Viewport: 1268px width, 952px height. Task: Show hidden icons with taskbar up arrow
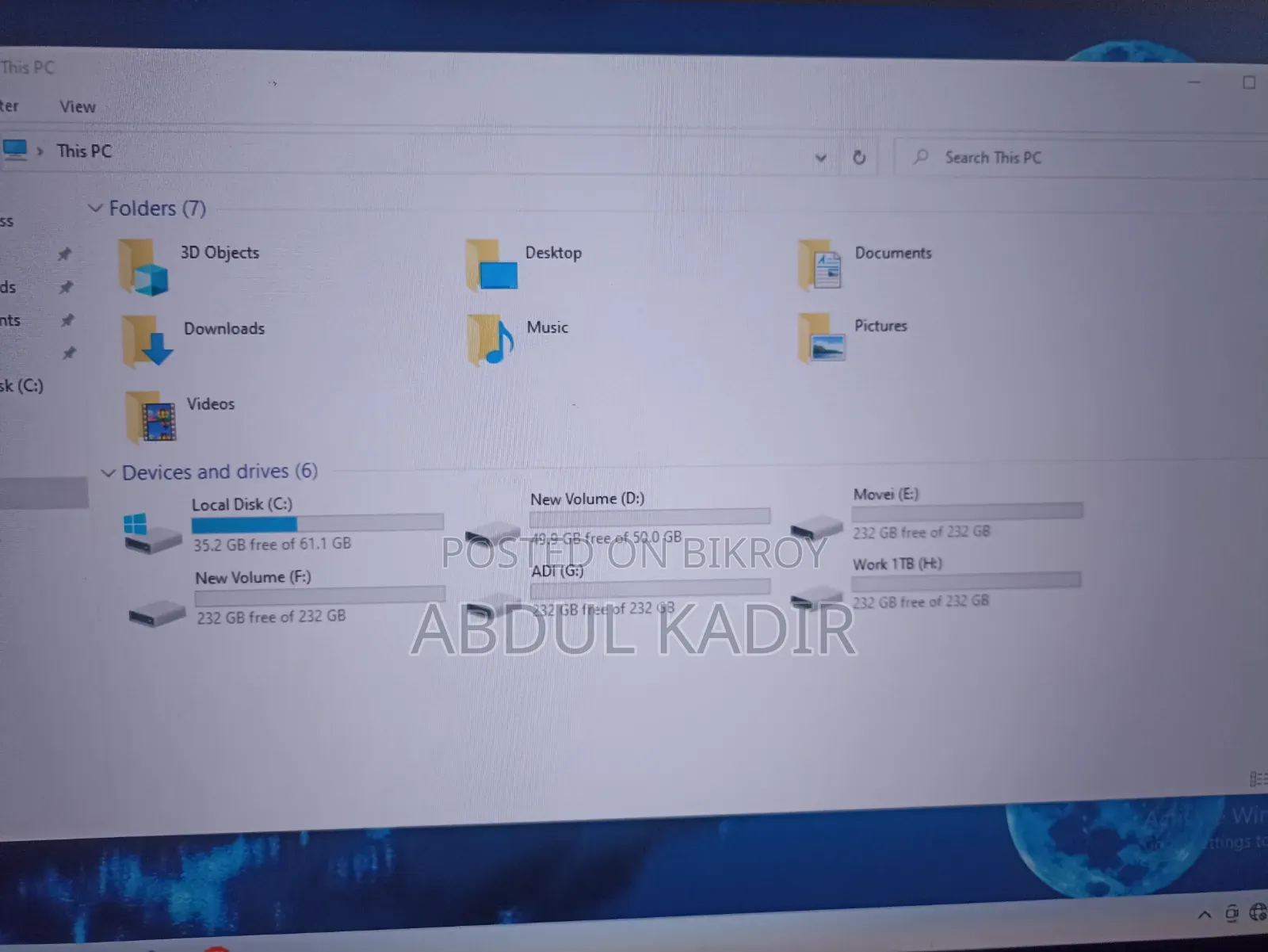click(x=1205, y=914)
